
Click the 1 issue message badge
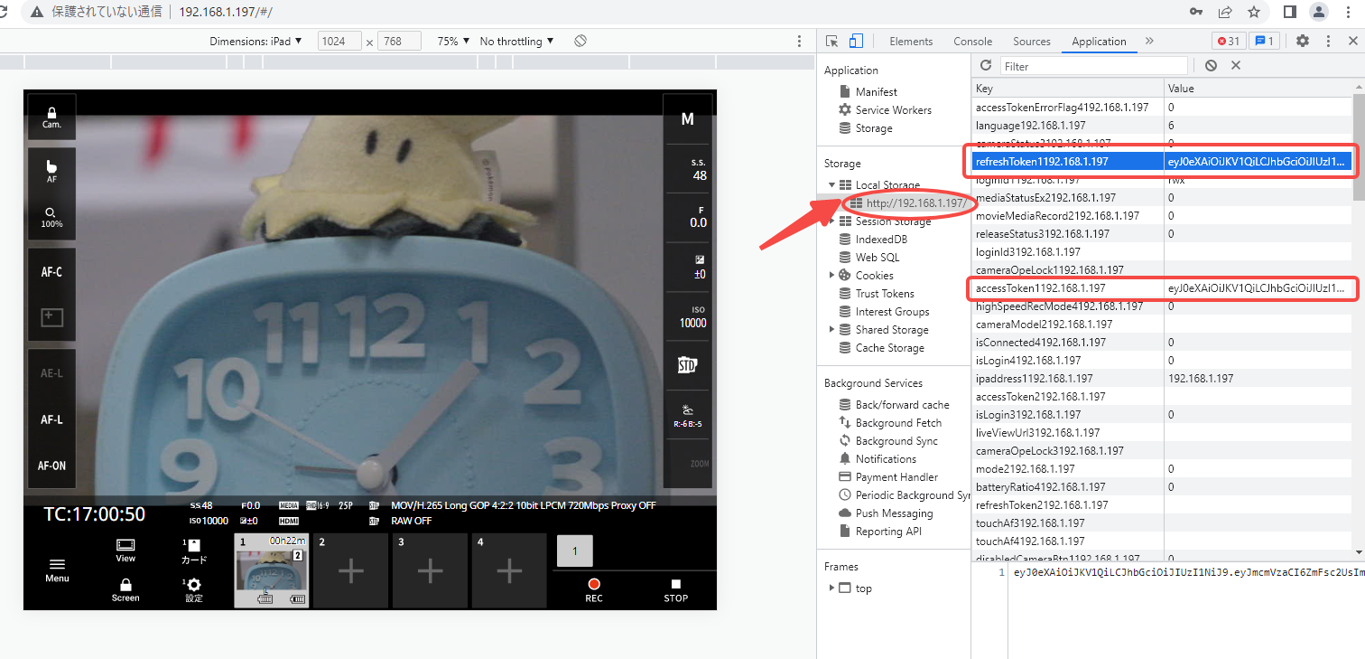[1265, 41]
